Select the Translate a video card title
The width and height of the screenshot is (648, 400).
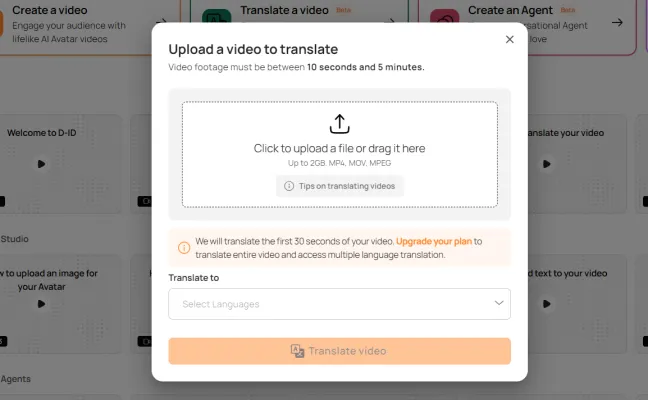tap(283, 10)
